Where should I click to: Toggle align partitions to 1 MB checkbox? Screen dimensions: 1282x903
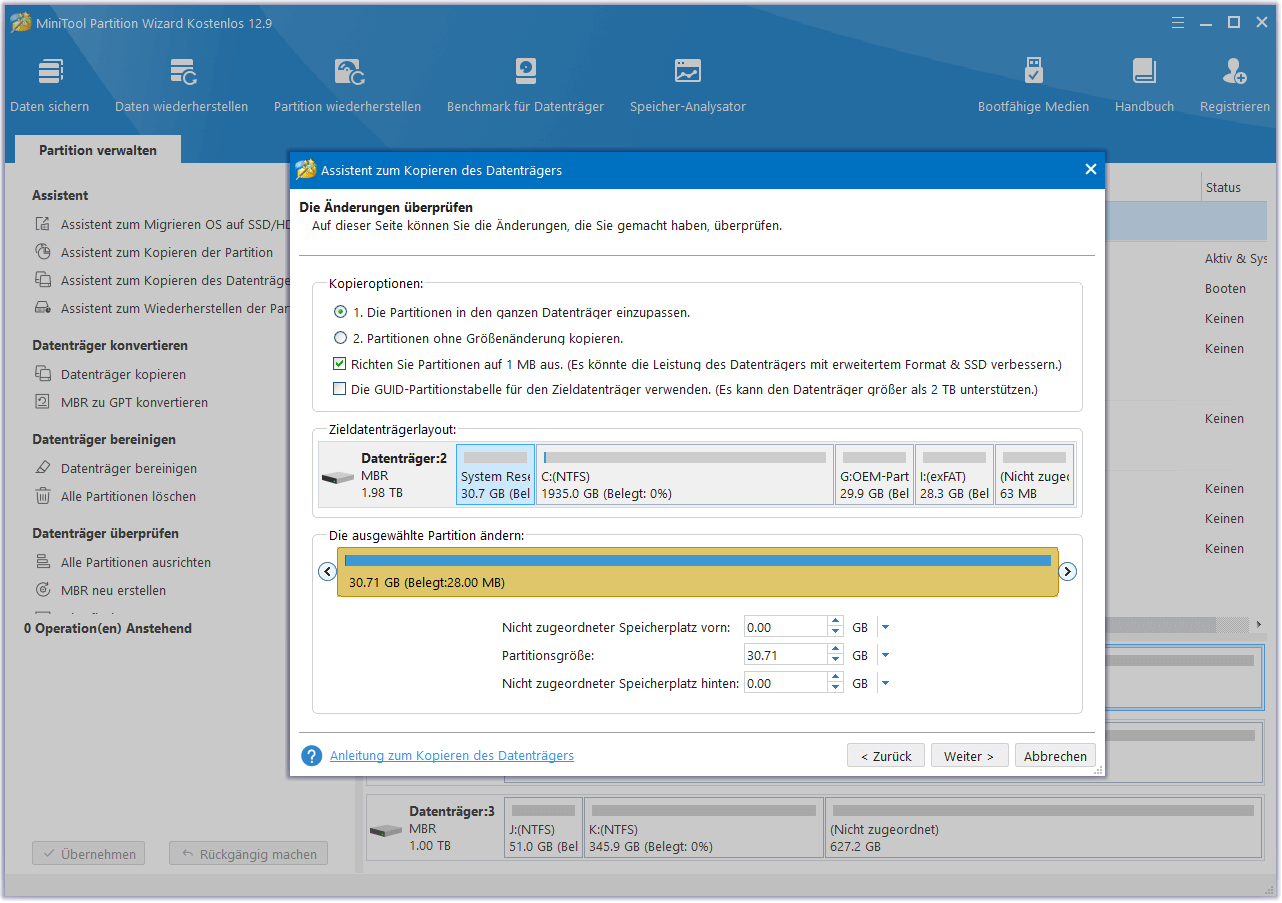pyautogui.click(x=340, y=365)
